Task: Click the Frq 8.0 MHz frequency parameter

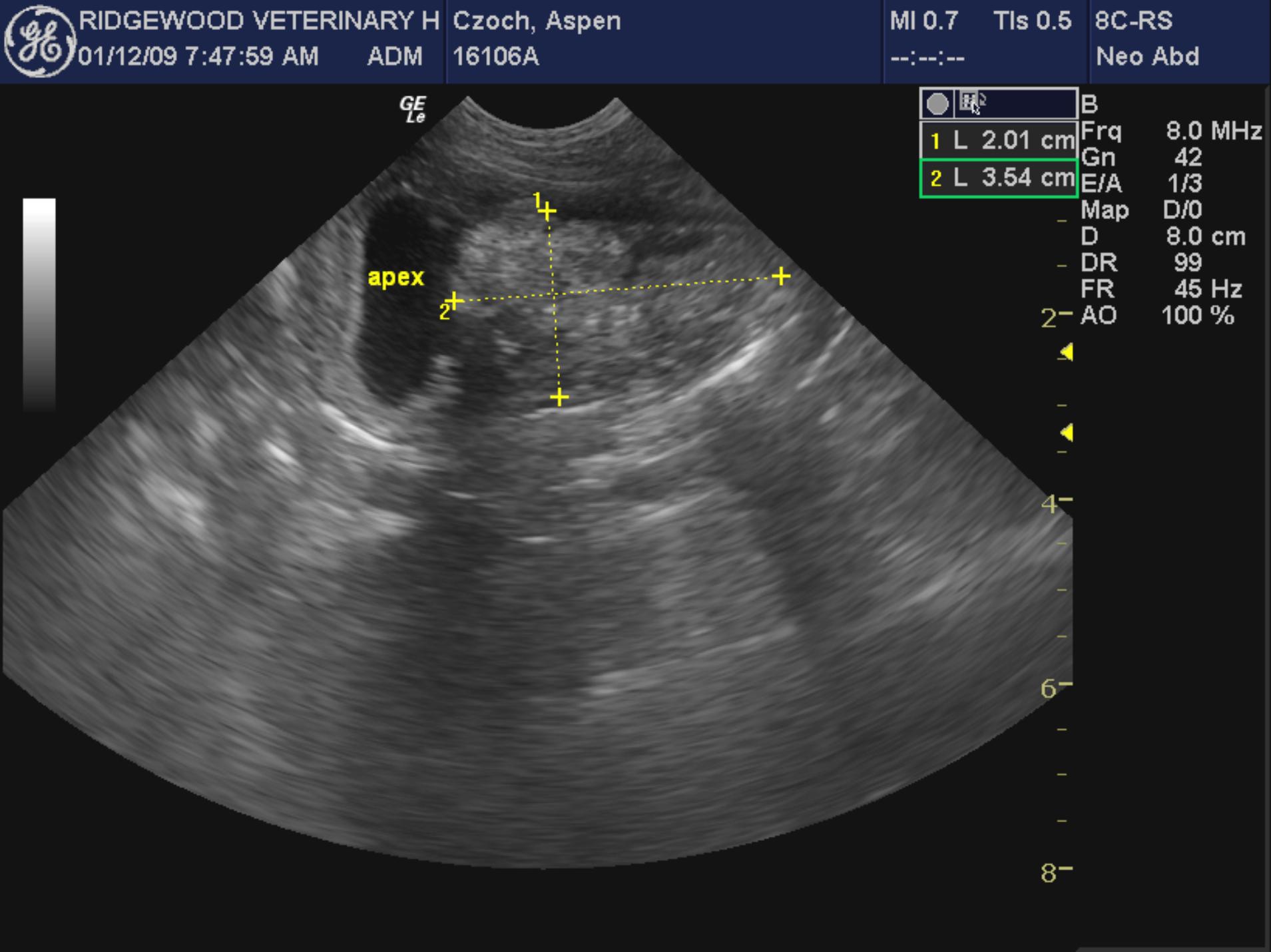Action: coord(1170,131)
